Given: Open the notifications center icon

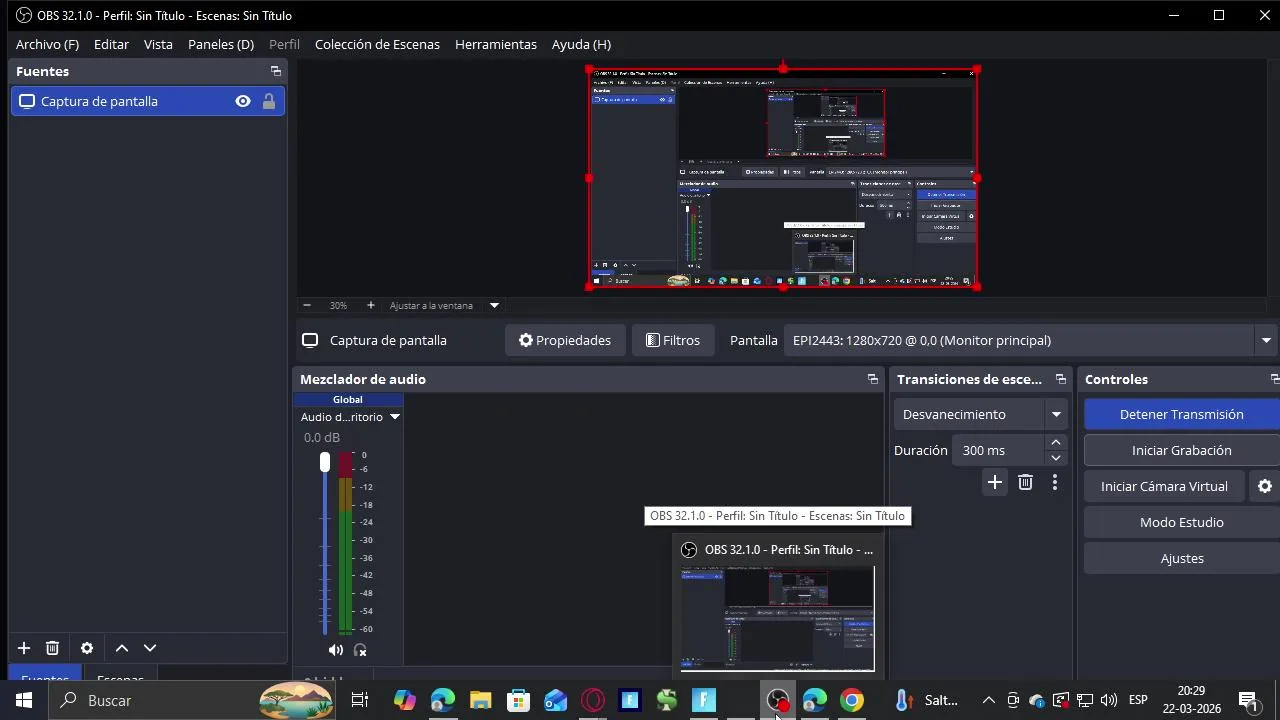Looking at the screenshot, I should (x=1248, y=700).
